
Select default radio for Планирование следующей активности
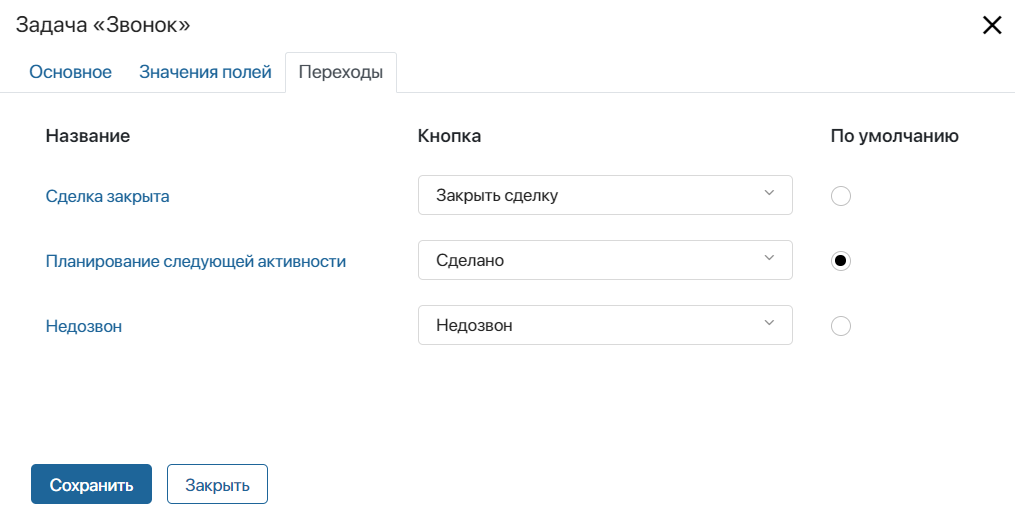click(840, 260)
